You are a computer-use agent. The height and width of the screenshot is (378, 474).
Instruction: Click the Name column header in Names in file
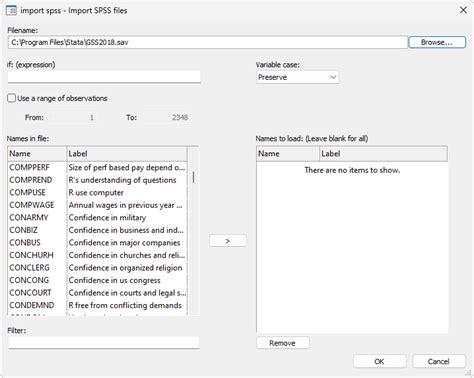point(37,154)
